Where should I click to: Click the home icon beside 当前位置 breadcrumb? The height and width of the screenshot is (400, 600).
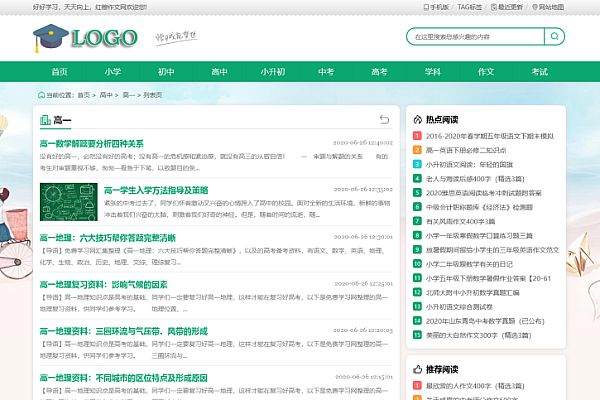40,95
